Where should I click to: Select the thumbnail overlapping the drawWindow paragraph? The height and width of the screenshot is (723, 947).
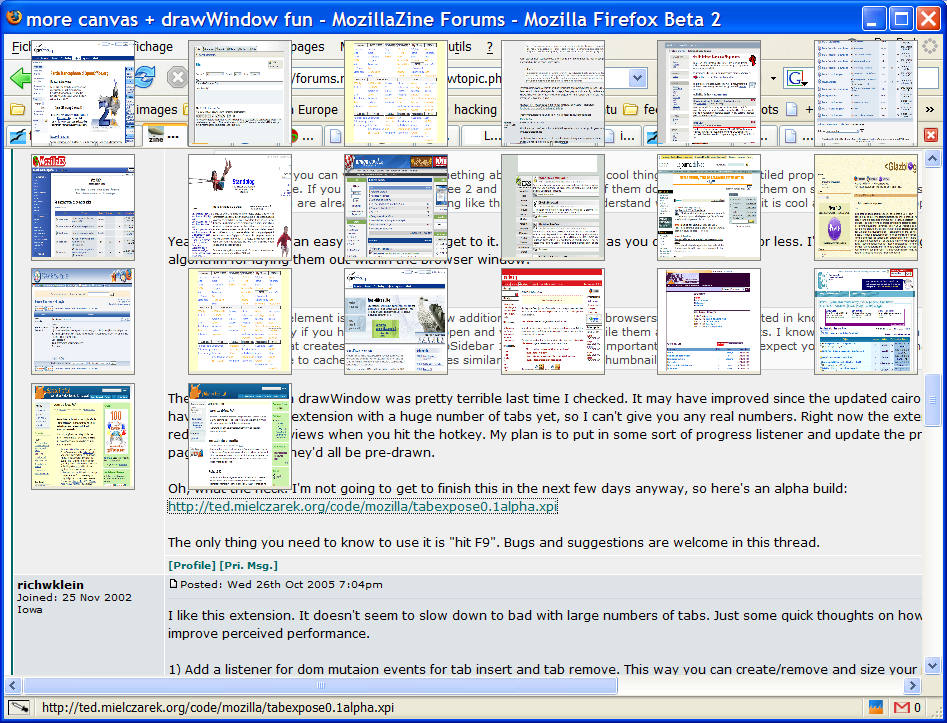pos(240,436)
